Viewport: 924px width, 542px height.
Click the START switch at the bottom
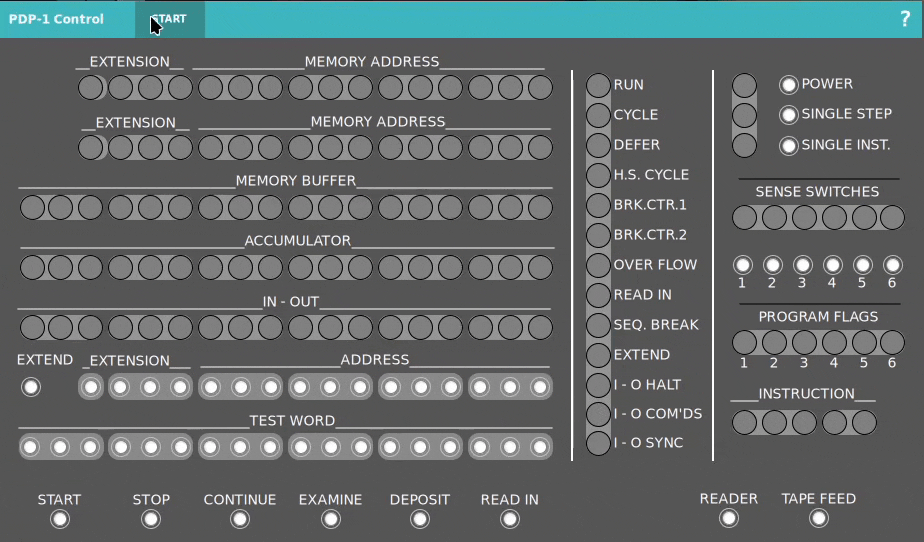pyautogui.click(x=60, y=519)
